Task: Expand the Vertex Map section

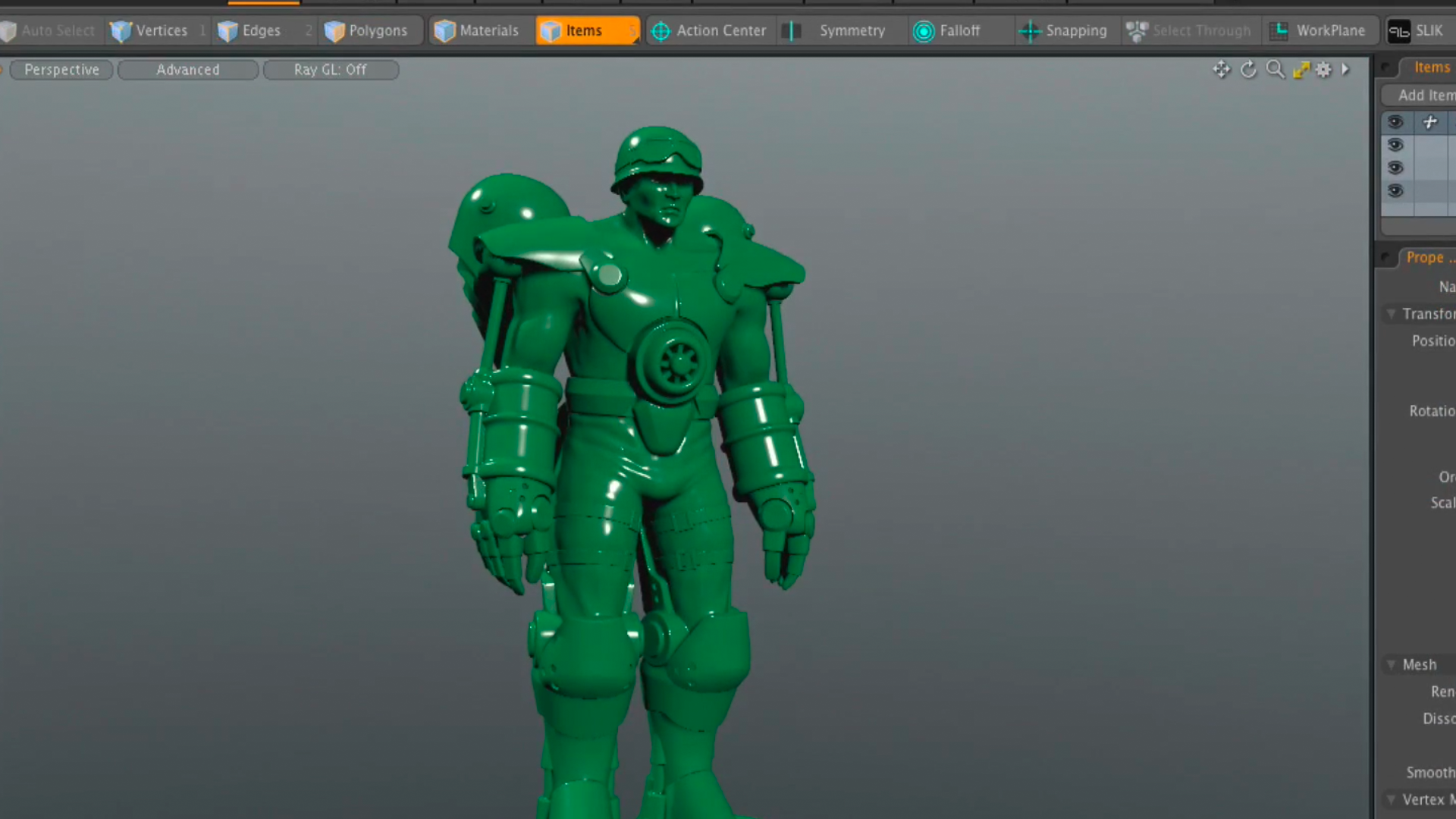Action: (1392, 799)
